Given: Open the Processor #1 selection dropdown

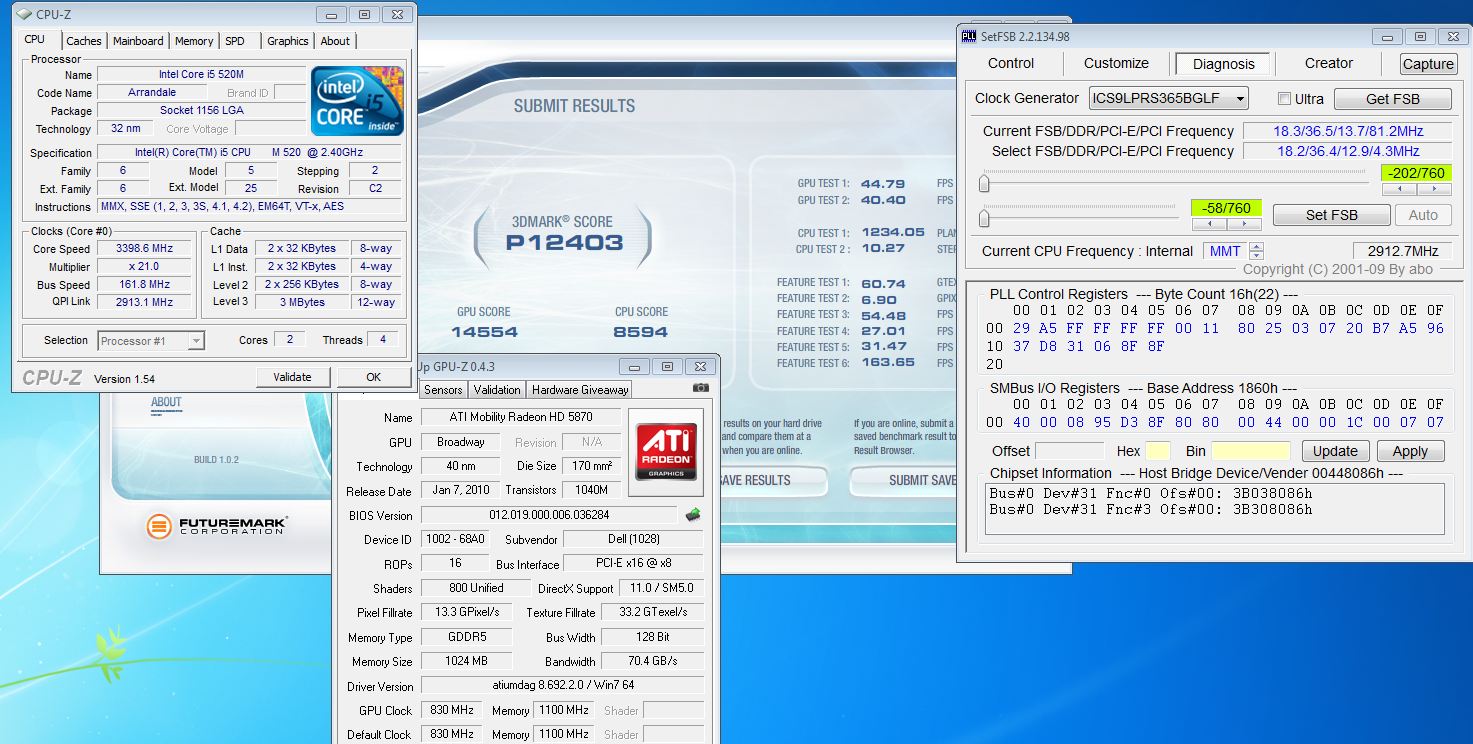Looking at the screenshot, I should (196, 341).
